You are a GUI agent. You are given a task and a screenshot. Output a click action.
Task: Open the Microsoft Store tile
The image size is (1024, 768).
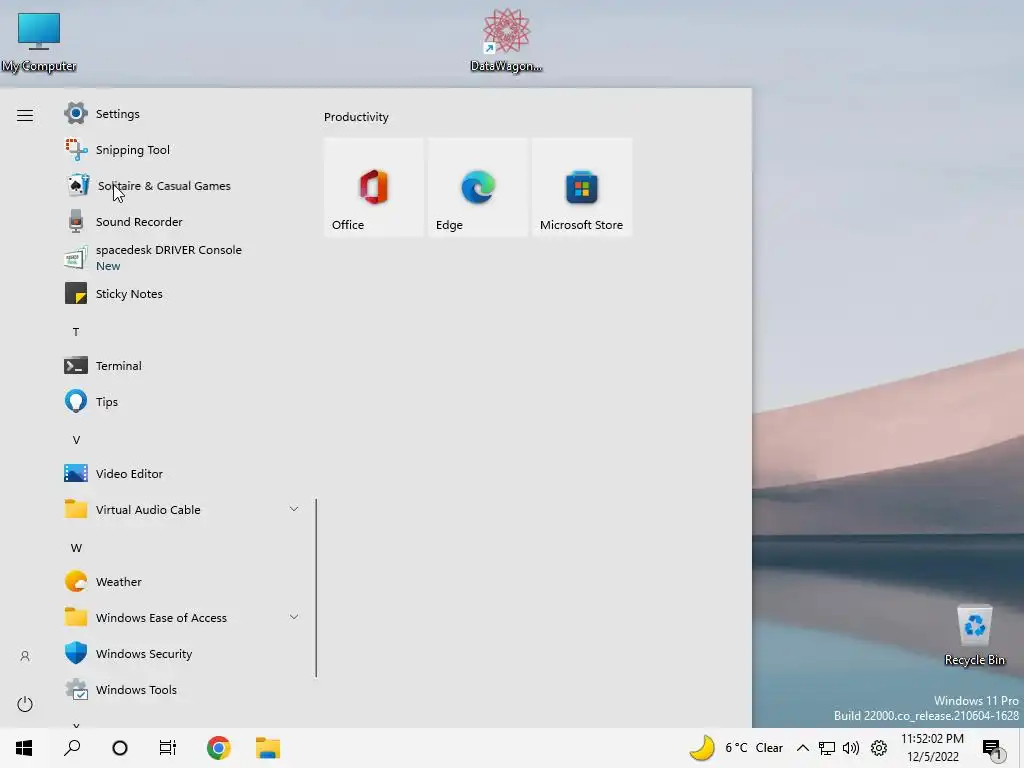(x=582, y=187)
